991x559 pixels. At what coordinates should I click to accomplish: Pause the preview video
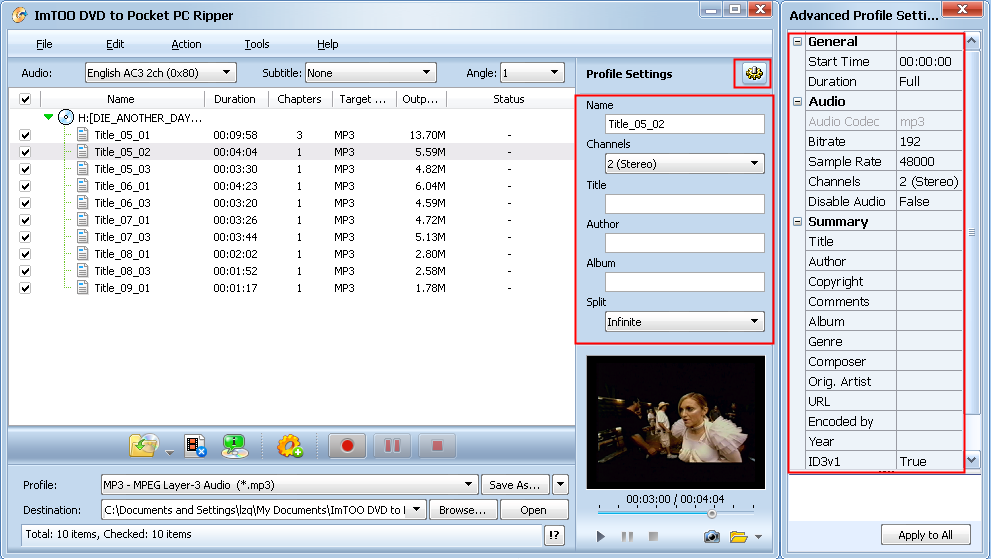point(627,536)
